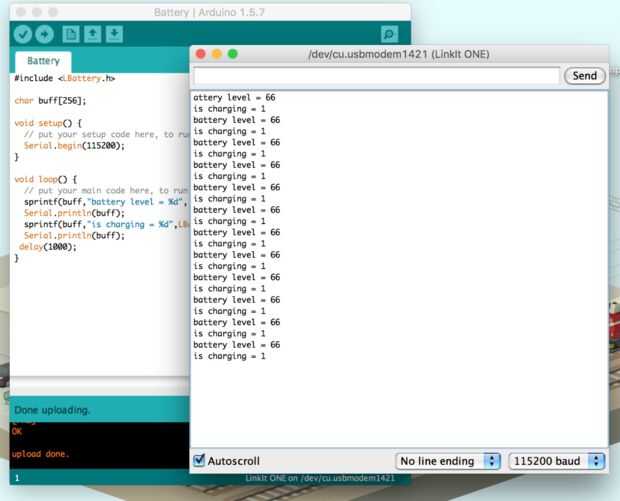Click the "#include <LBattery.h>" code line
Image resolution: width=620 pixels, height=501 pixels.
65,78
